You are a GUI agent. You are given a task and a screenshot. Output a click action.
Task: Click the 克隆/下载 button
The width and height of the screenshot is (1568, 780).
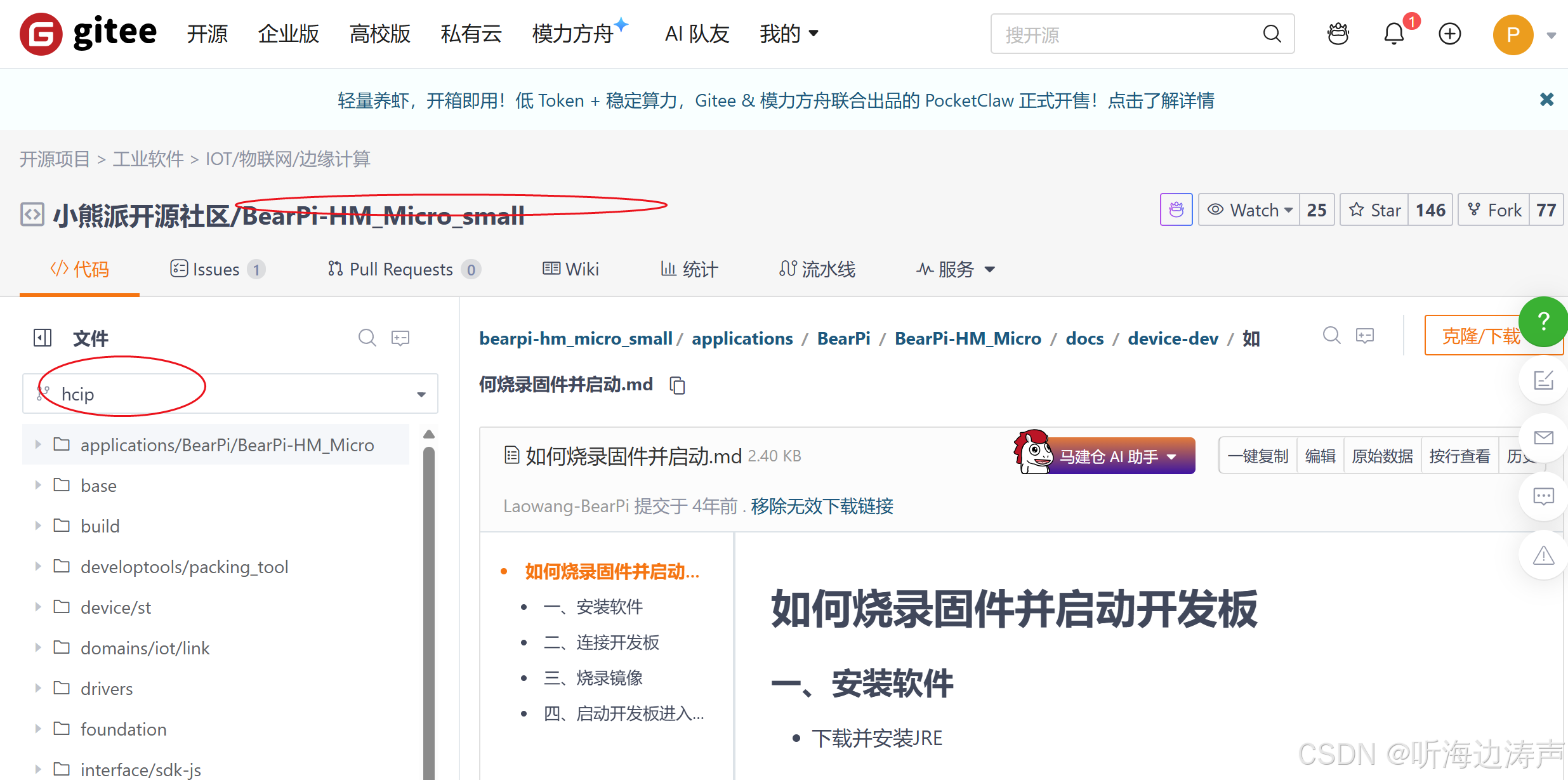[x=1480, y=336]
